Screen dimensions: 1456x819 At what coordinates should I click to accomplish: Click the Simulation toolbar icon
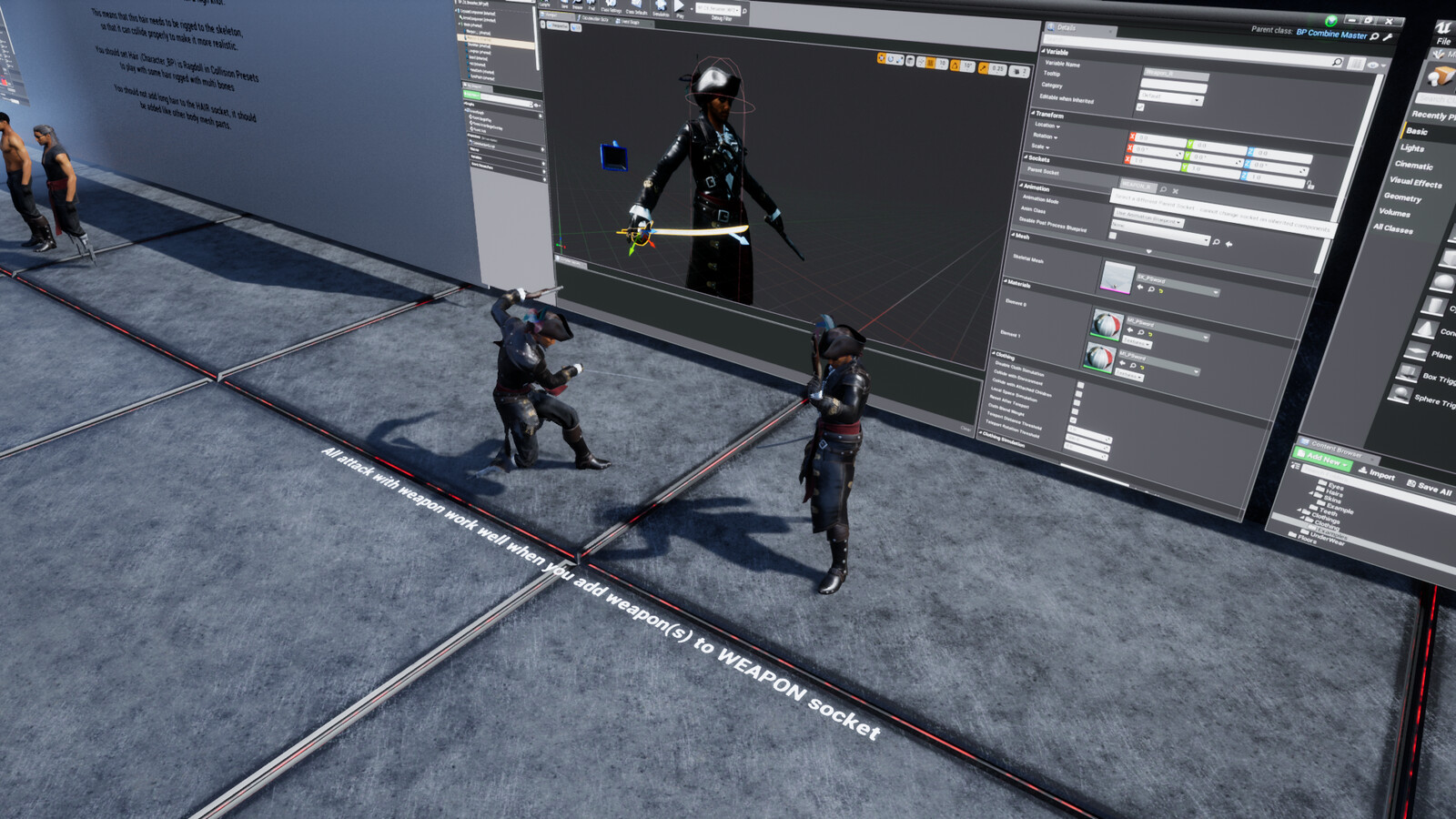[x=661, y=7]
